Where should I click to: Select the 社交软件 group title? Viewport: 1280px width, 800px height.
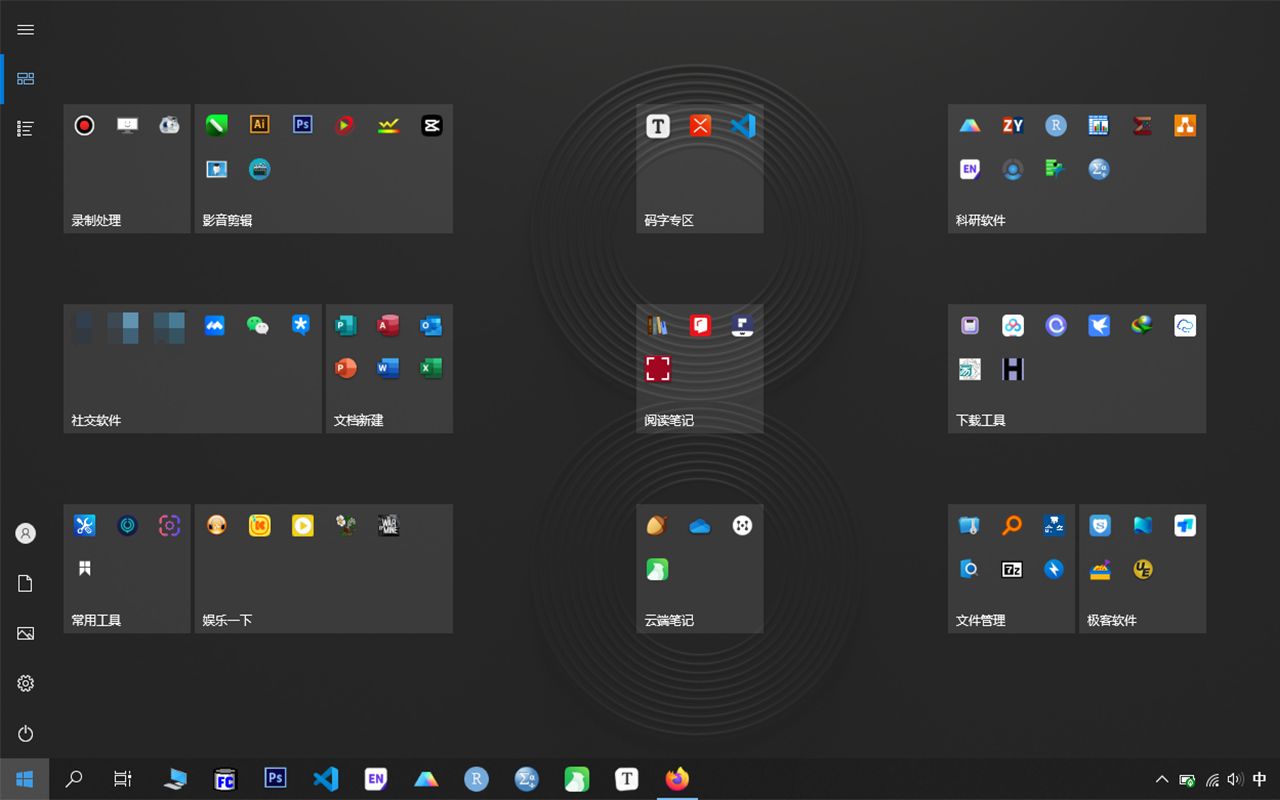click(96, 420)
